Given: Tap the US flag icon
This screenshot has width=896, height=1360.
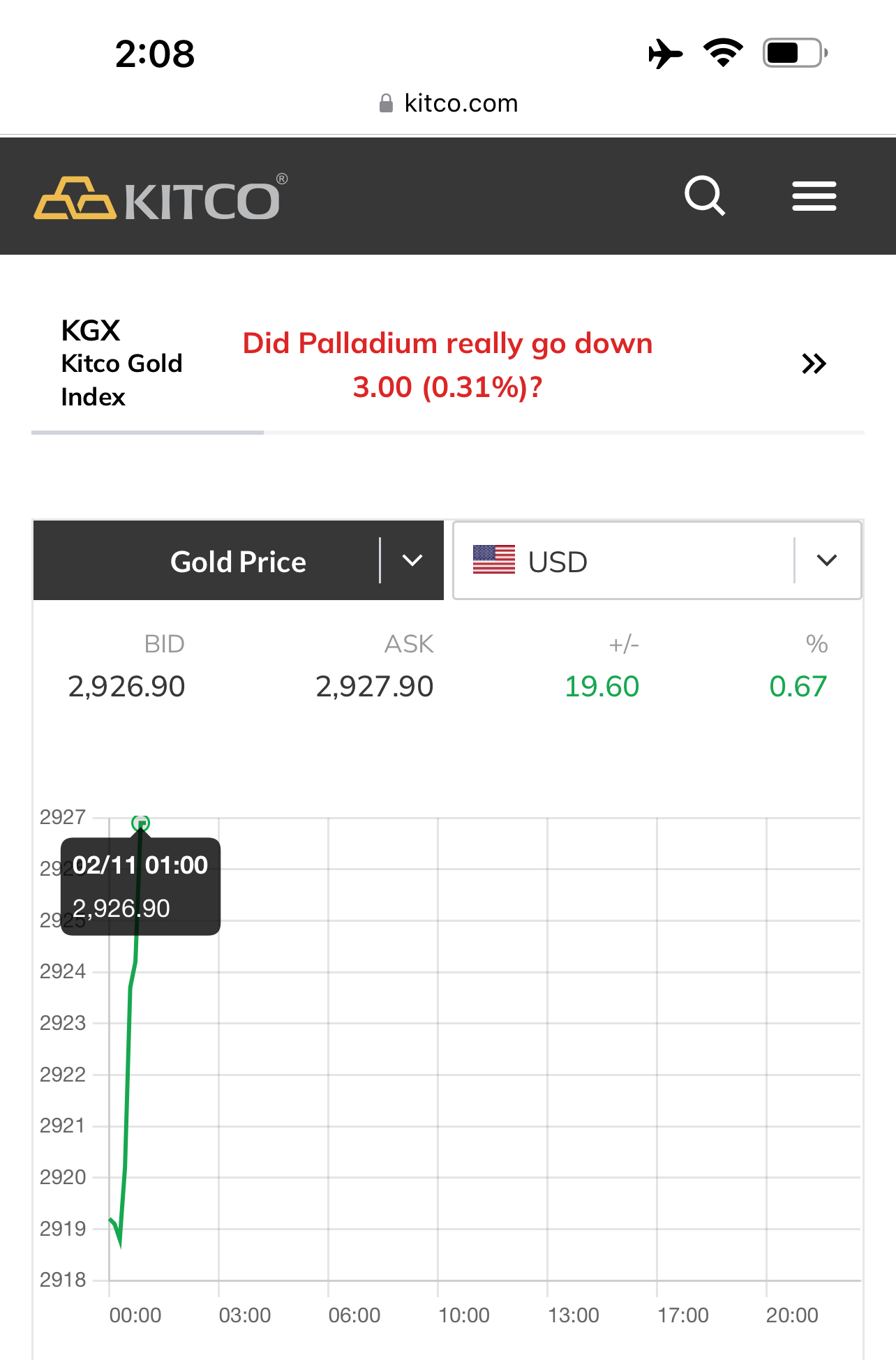Looking at the screenshot, I should 493,560.
